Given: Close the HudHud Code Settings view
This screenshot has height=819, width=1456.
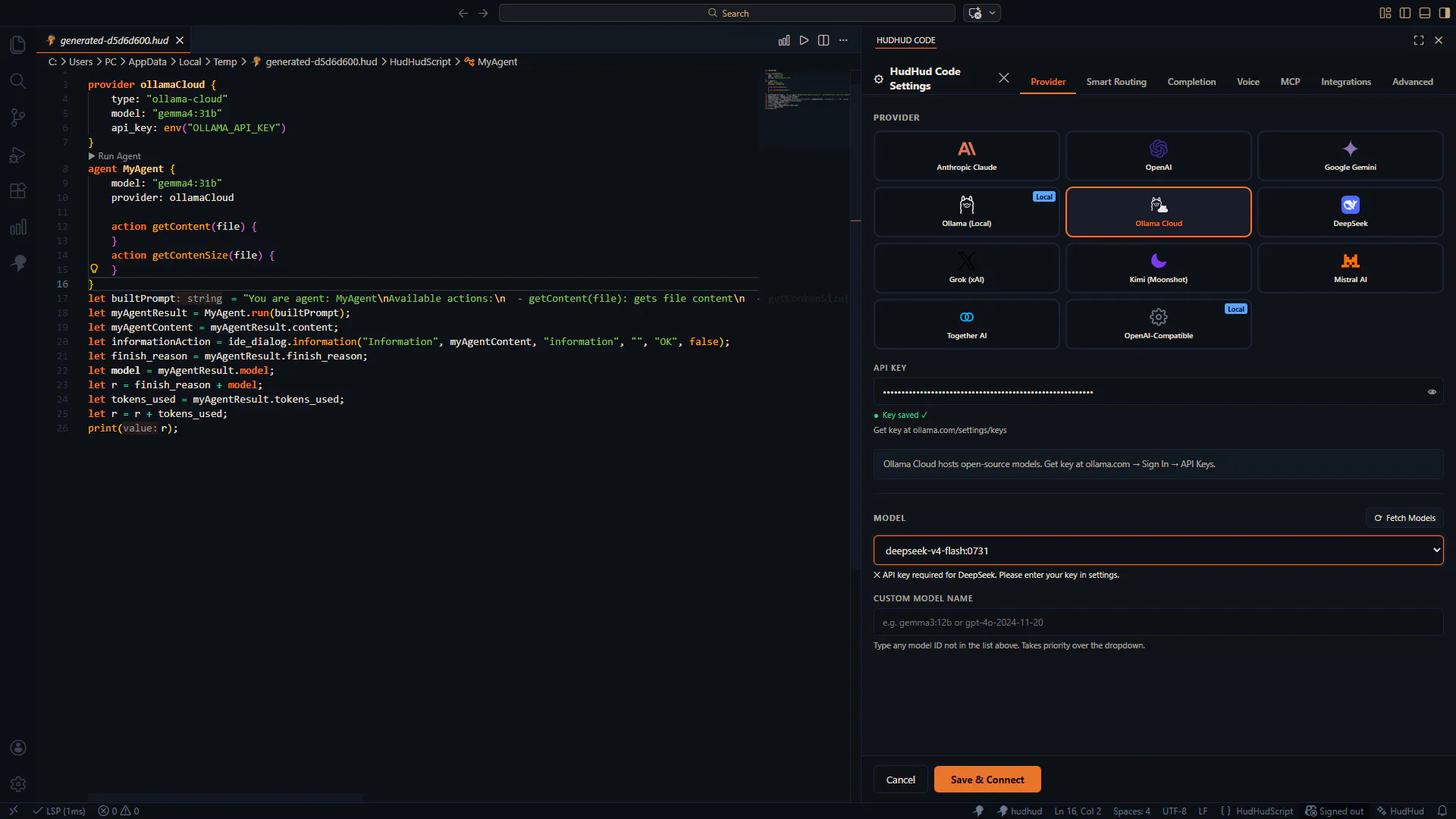Looking at the screenshot, I should pos(1004,78).
